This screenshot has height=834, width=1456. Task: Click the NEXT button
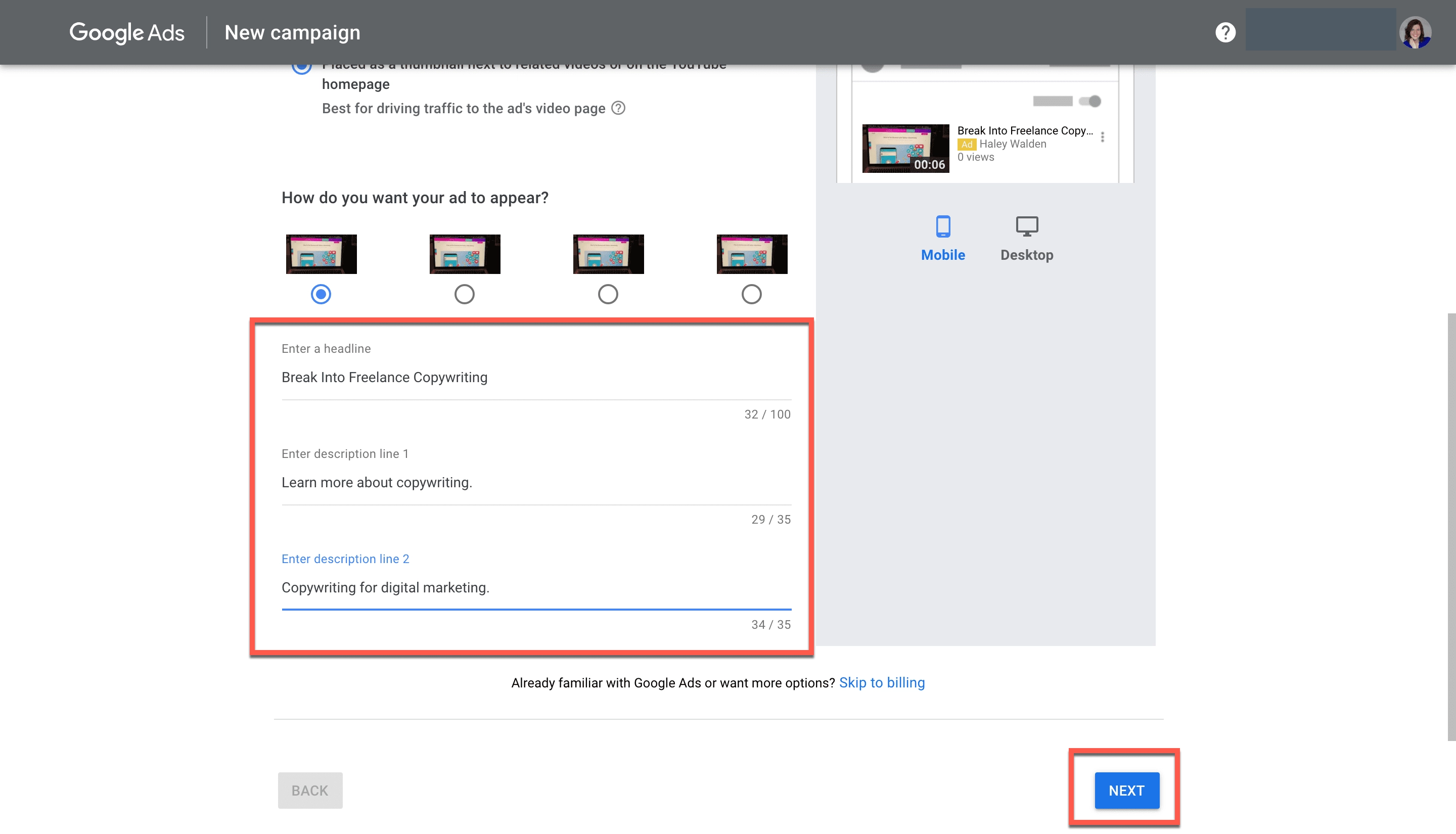(1124, 791)
